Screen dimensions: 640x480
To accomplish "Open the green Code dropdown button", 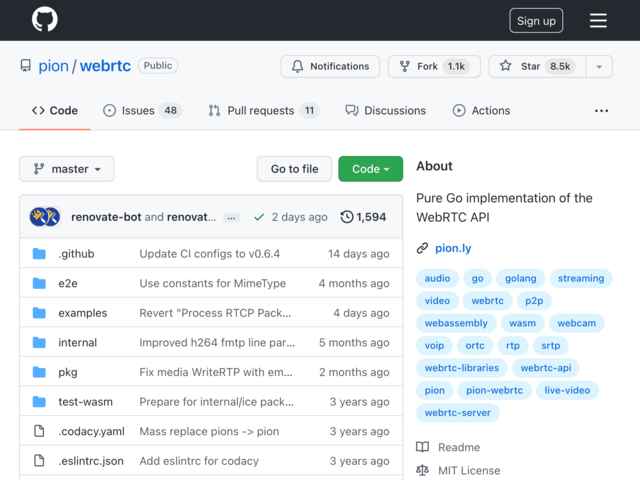I will click(371, 169).
